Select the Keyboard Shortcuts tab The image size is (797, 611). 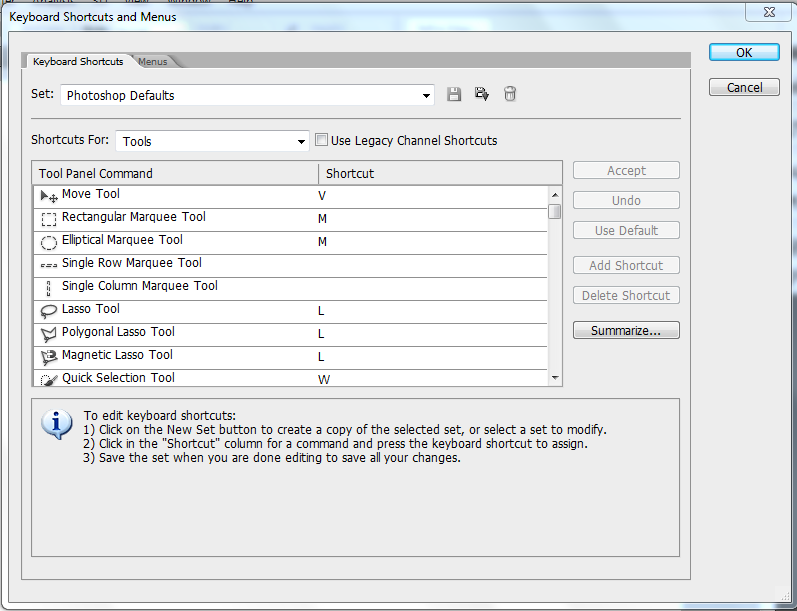[78, 62]
